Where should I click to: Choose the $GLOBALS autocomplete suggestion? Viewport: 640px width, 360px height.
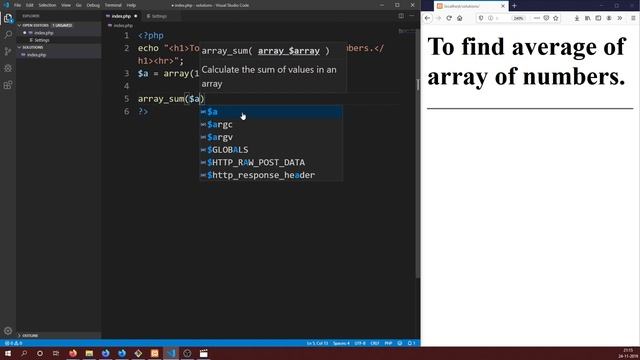pos(271,150)
